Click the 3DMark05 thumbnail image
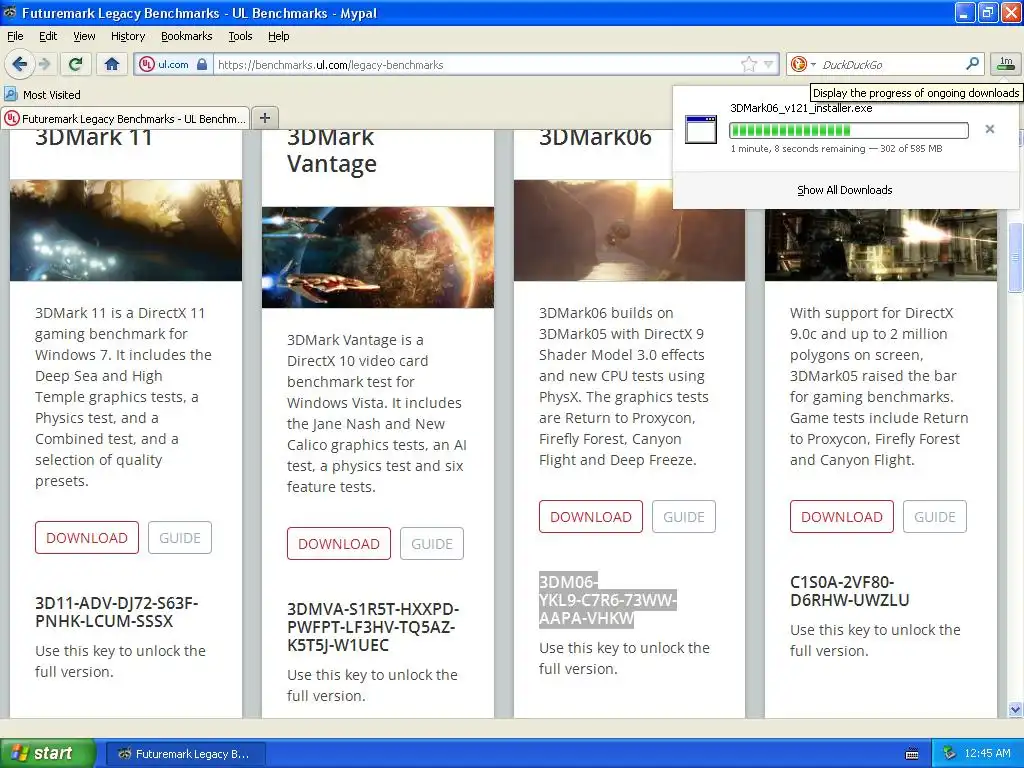The height and width of the screenshot is (768, 1024). coord(880,245)
